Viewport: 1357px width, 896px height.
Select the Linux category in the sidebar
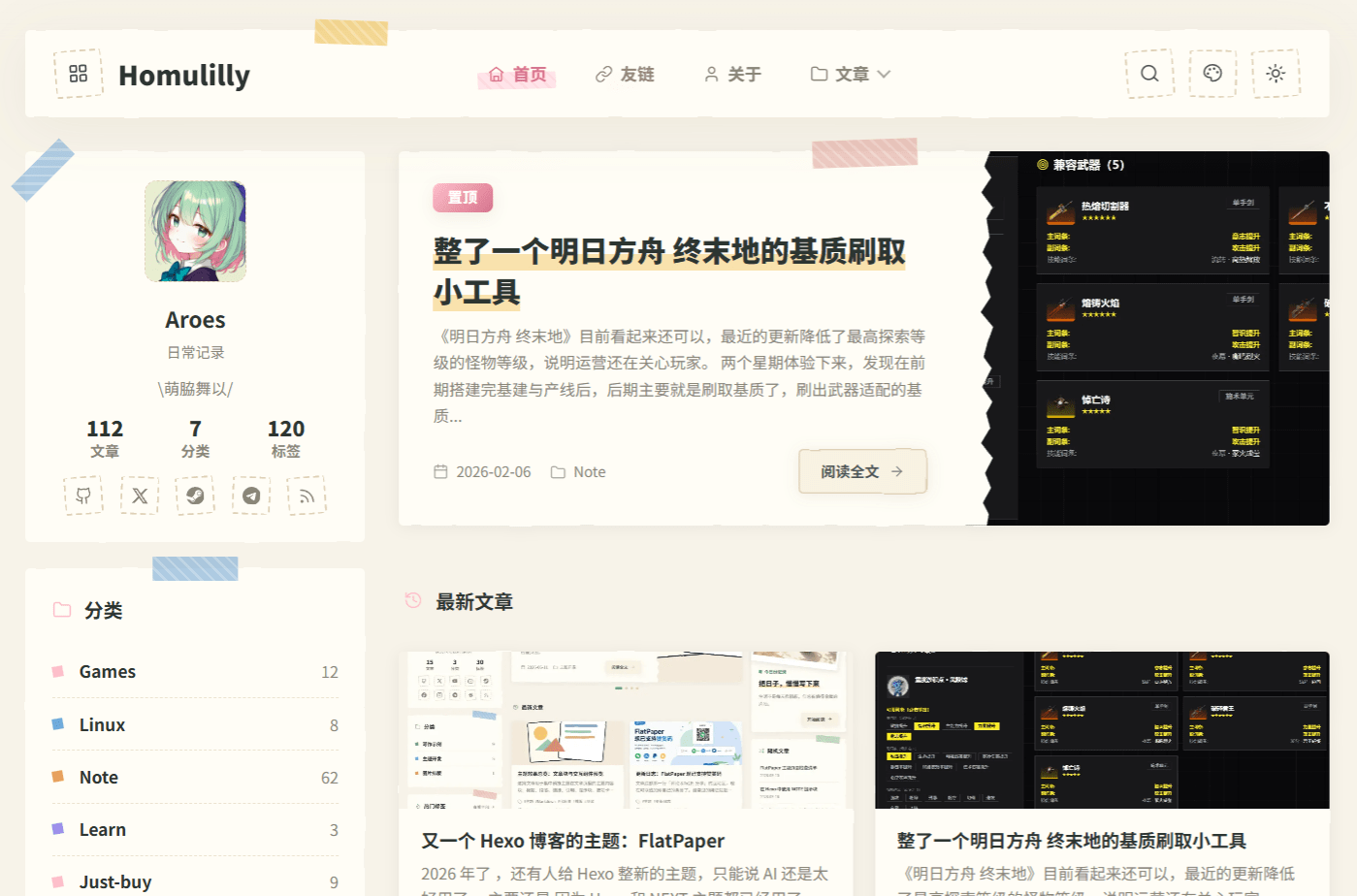(195, 724)
